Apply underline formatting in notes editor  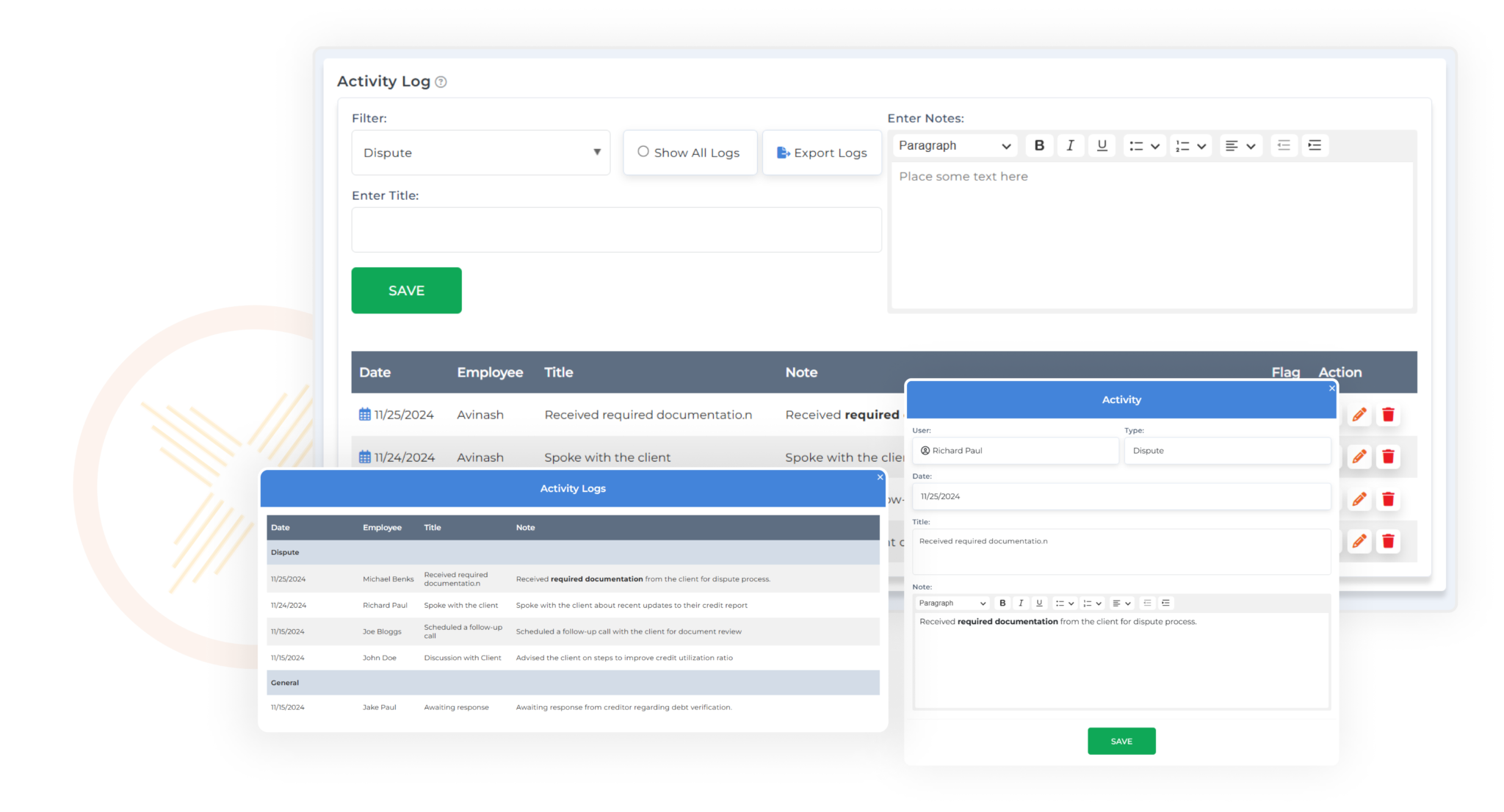click(x=1101, y=145)
